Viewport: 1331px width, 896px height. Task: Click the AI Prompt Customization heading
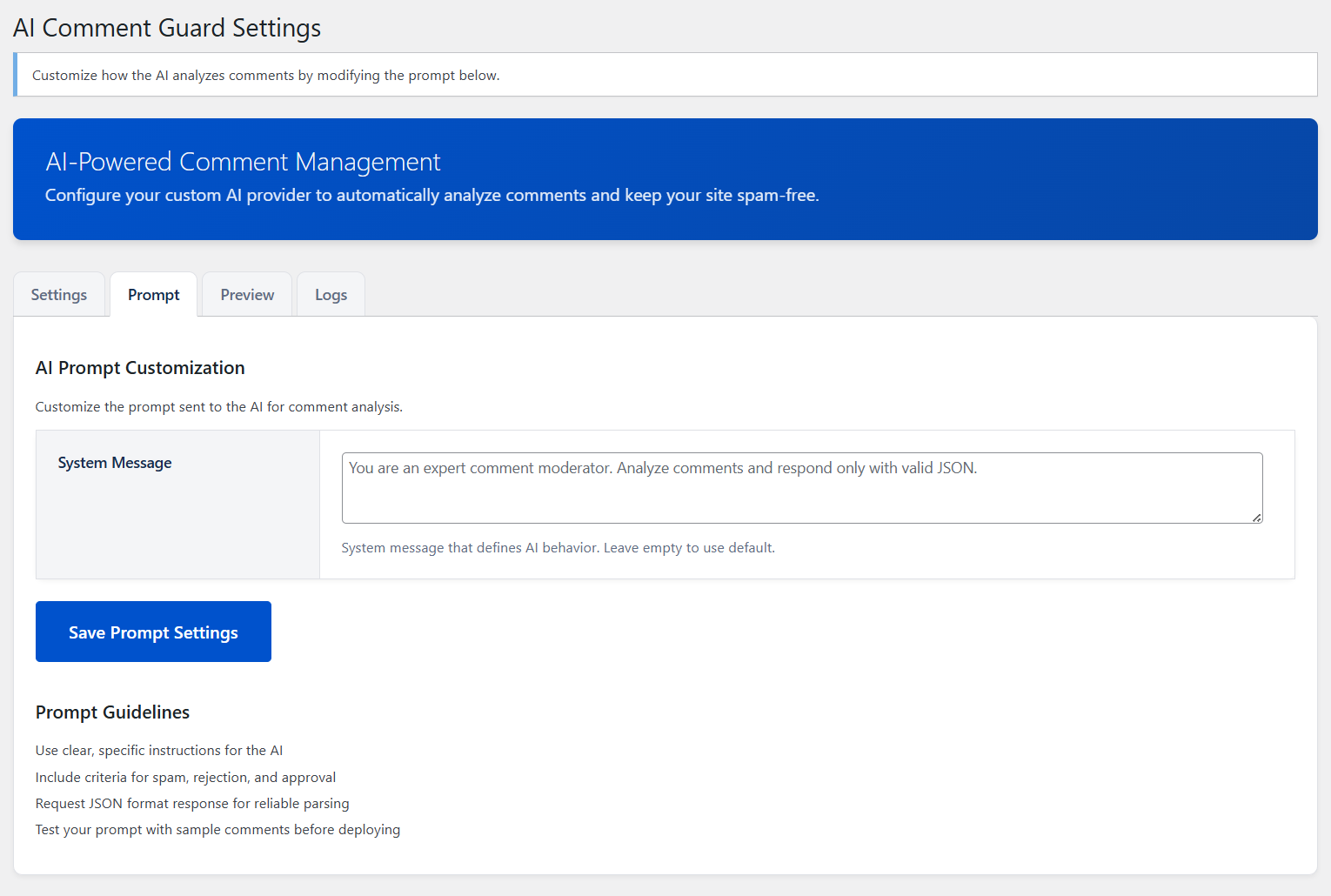click(140, 368)
